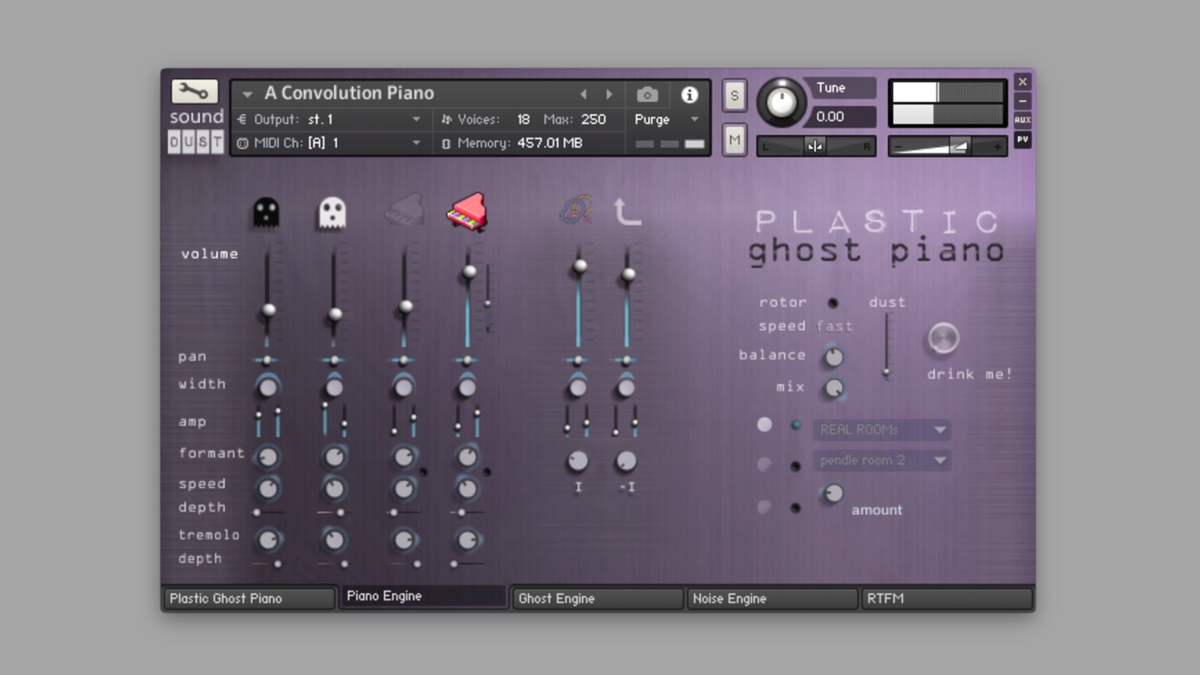The height and width of the screenshot is (675, 1200).
Task: Click the dust vertical slider
Action: (x=886, y=346)
